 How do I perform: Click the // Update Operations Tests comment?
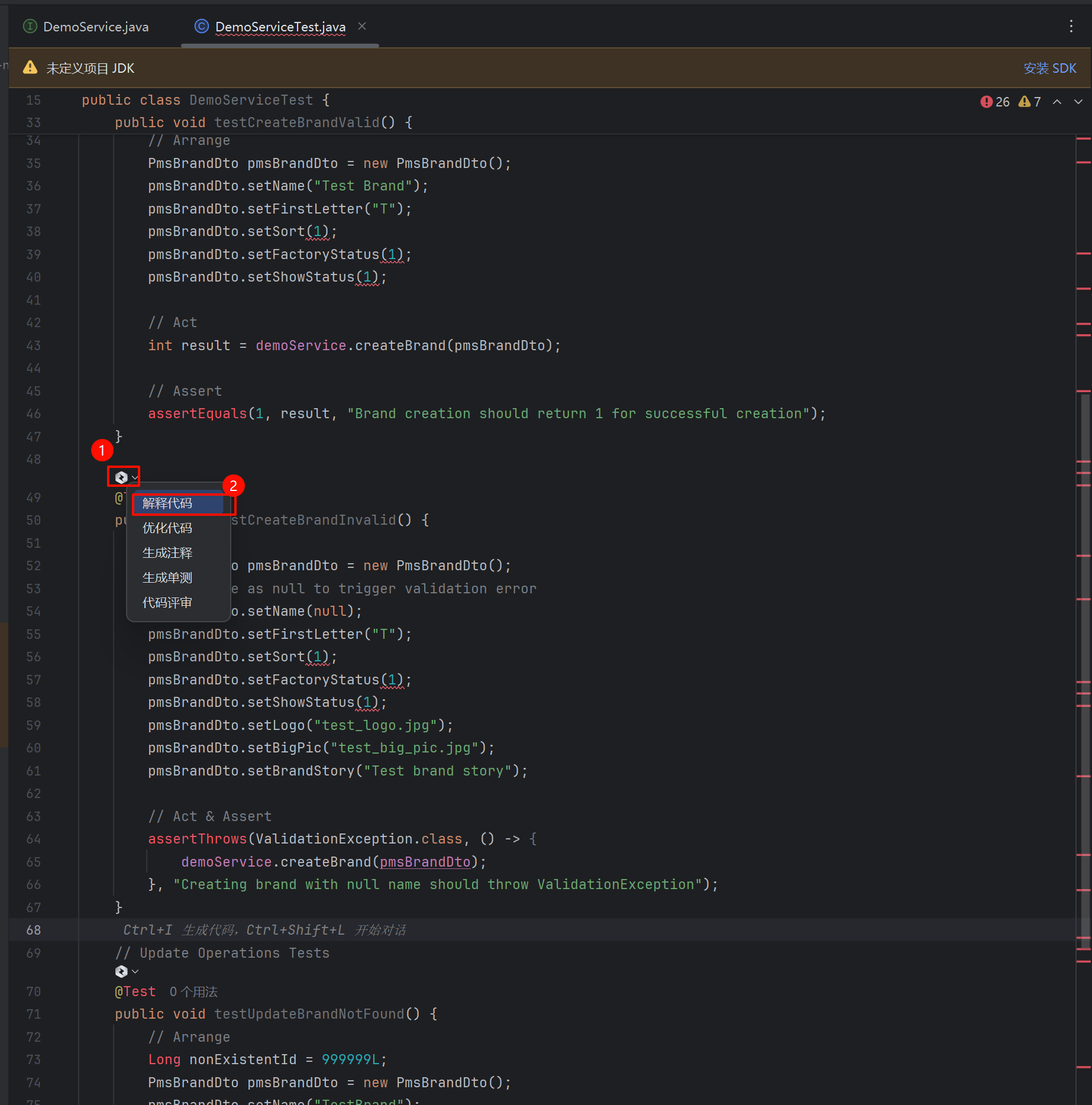coord(222,953)
